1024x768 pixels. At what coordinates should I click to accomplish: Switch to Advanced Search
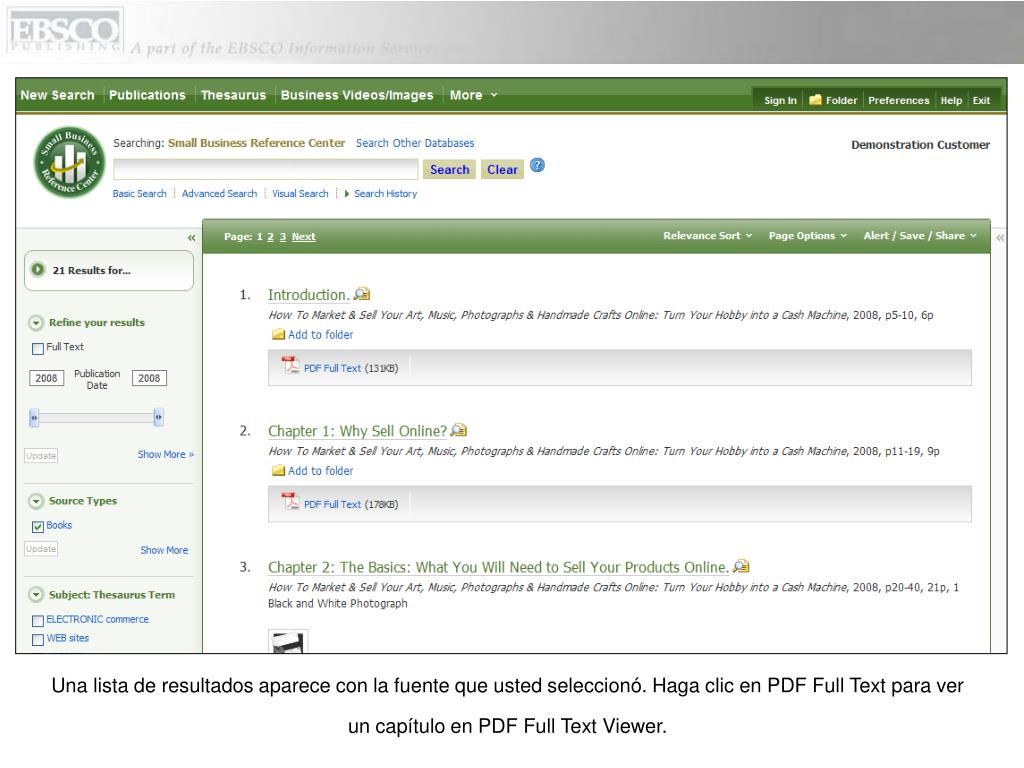pos(219,193)
